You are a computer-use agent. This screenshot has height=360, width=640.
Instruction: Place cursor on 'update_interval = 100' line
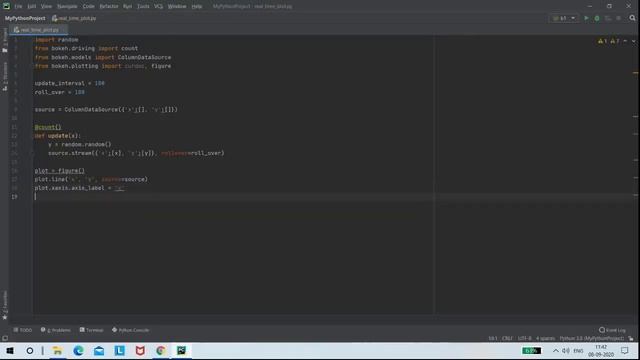[x=69, y=83]
